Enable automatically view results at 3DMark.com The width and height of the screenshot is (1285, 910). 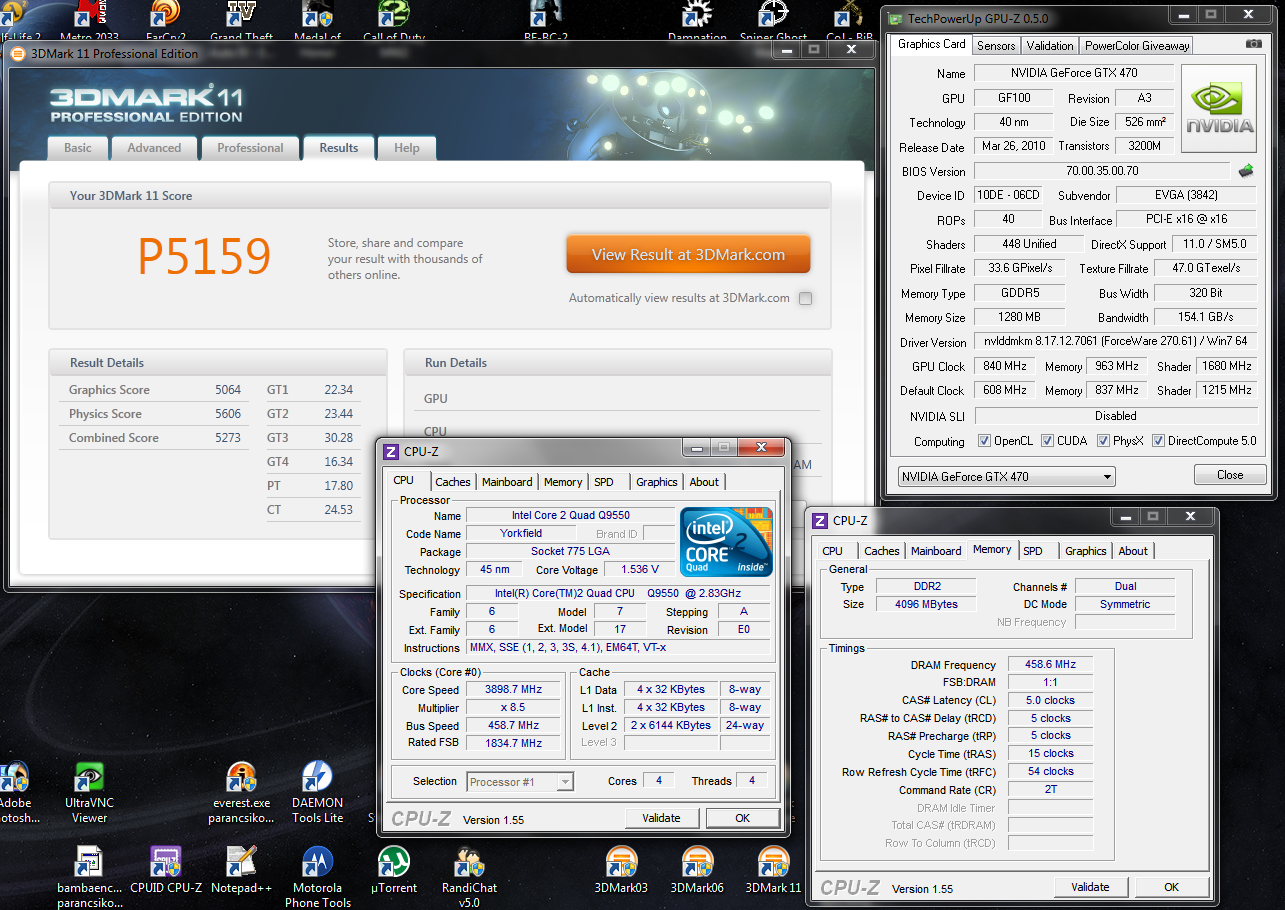(806, 298)
